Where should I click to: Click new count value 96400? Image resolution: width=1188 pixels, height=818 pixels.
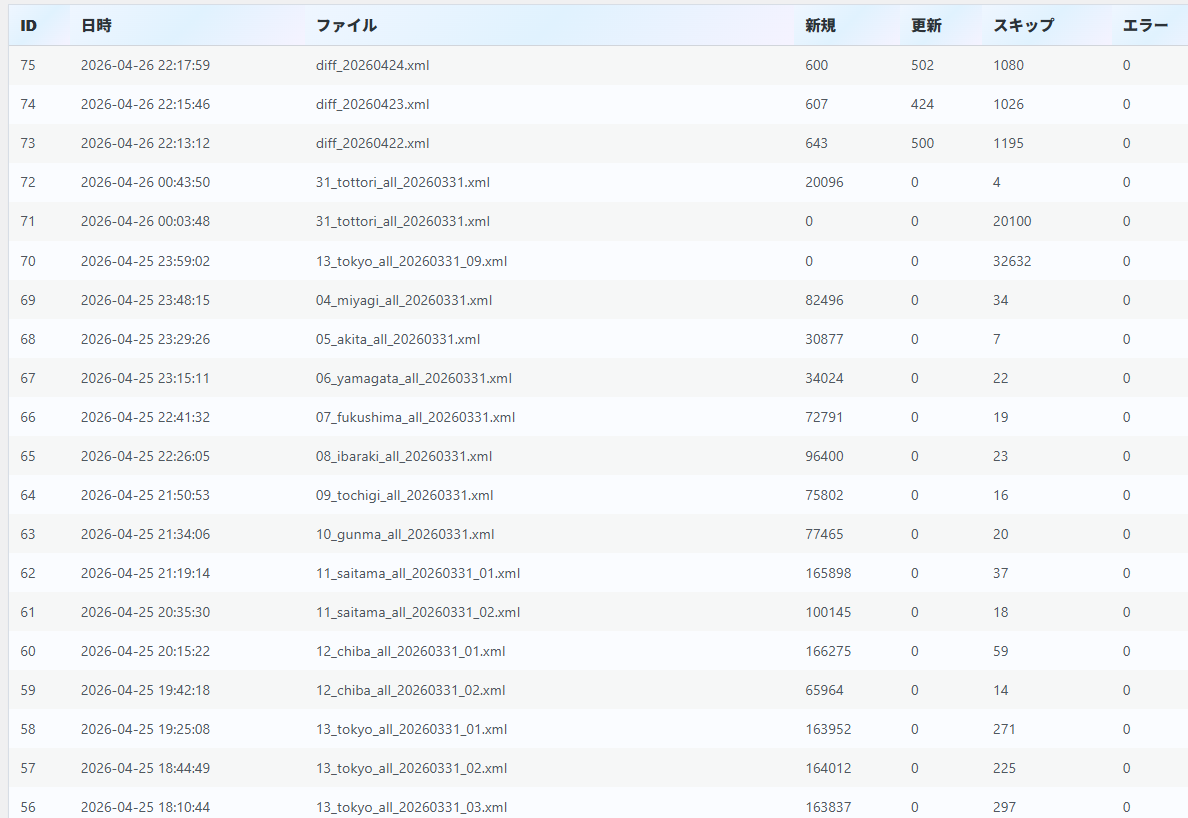click(824, 456)
